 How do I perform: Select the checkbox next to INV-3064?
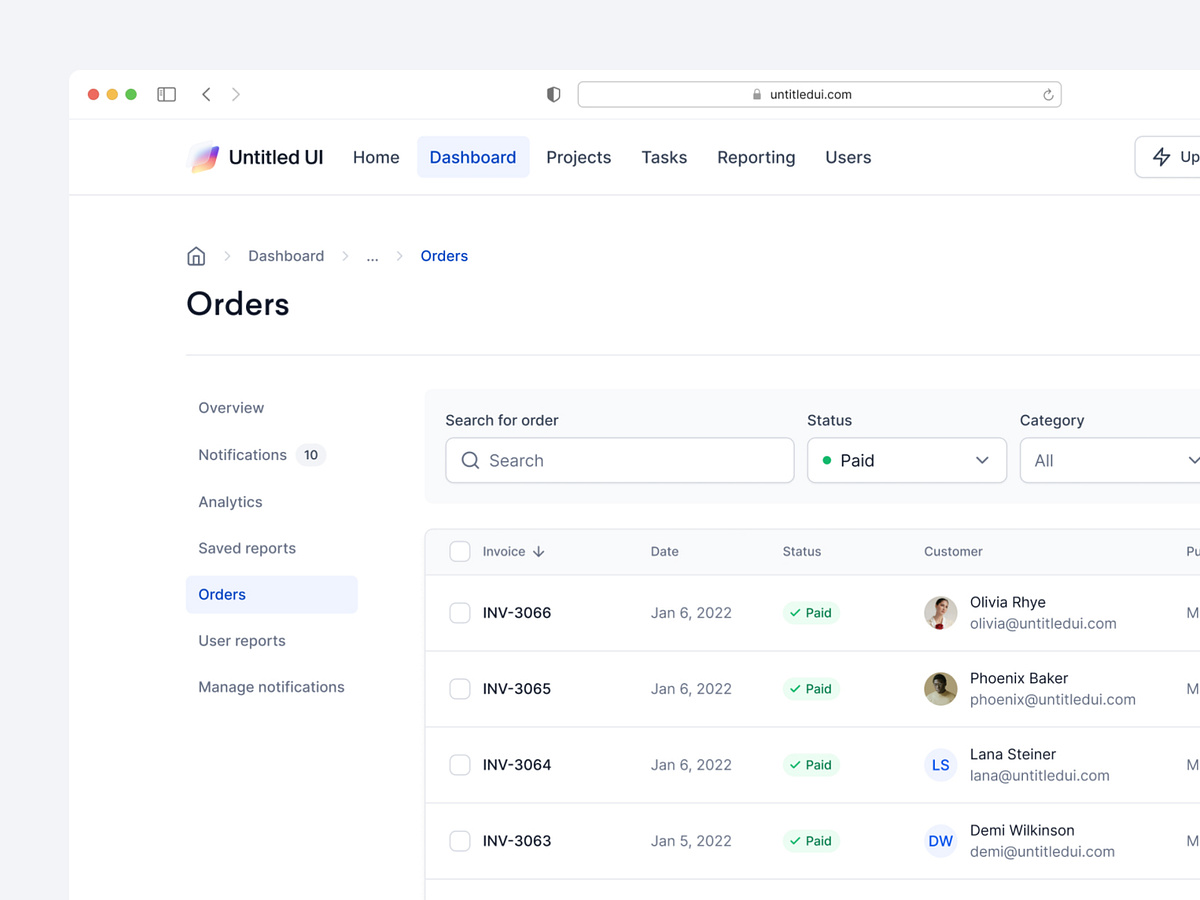click(x=459, y=764)
